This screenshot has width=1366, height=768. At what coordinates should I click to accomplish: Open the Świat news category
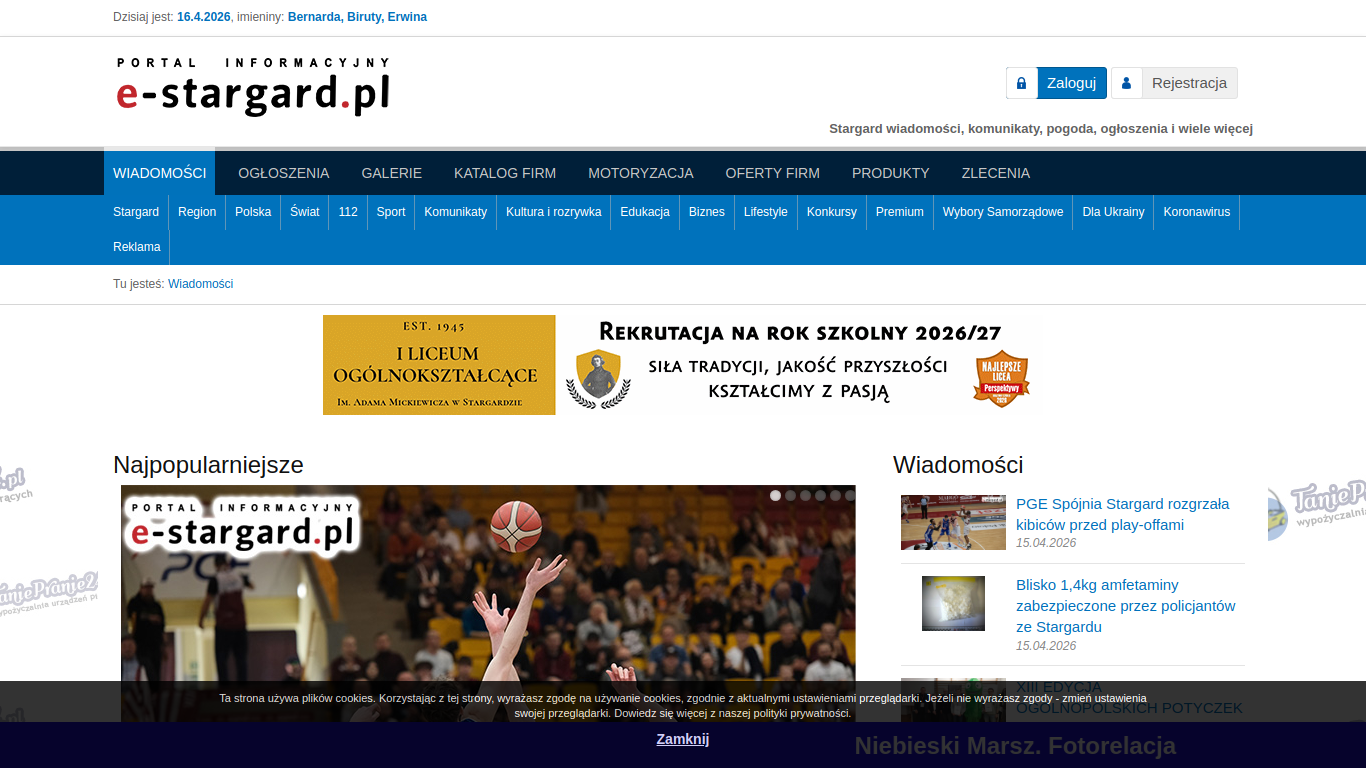[305, 212]
